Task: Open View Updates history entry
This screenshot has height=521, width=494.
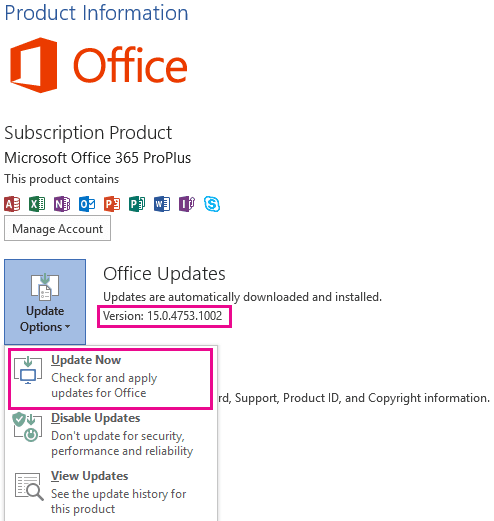Action: [111, 495]
